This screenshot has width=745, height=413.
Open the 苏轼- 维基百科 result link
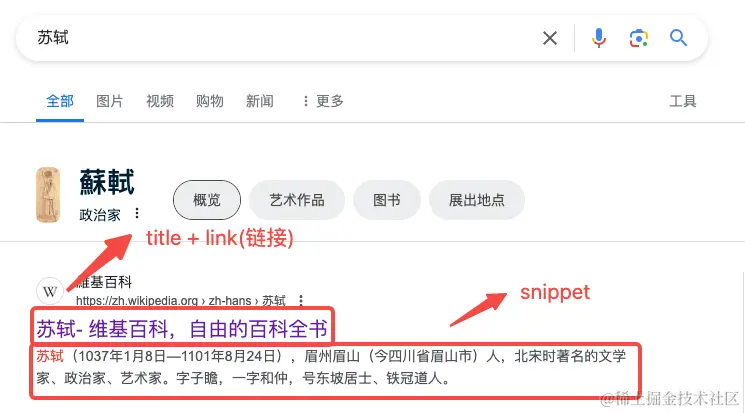pos(182,329)
